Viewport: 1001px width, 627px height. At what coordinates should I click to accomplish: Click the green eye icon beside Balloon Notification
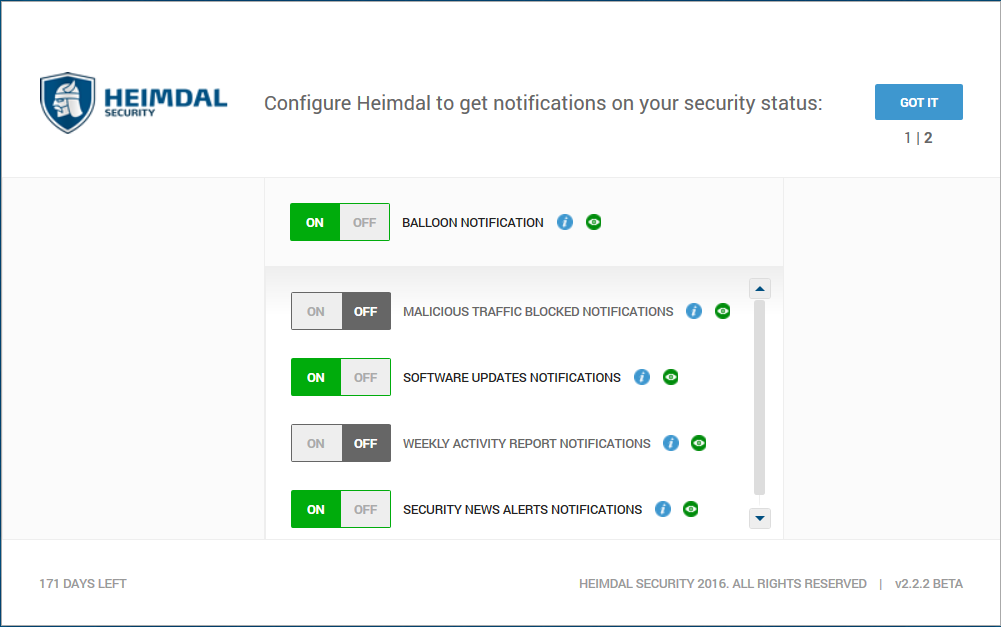click(593, 222)
